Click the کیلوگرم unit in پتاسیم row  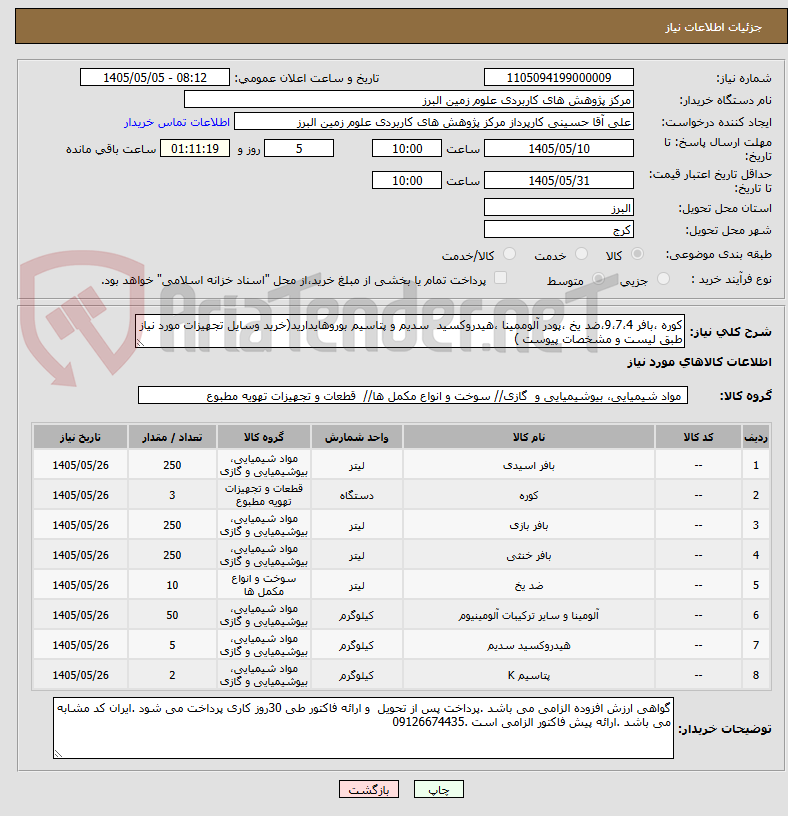(357, 675)
